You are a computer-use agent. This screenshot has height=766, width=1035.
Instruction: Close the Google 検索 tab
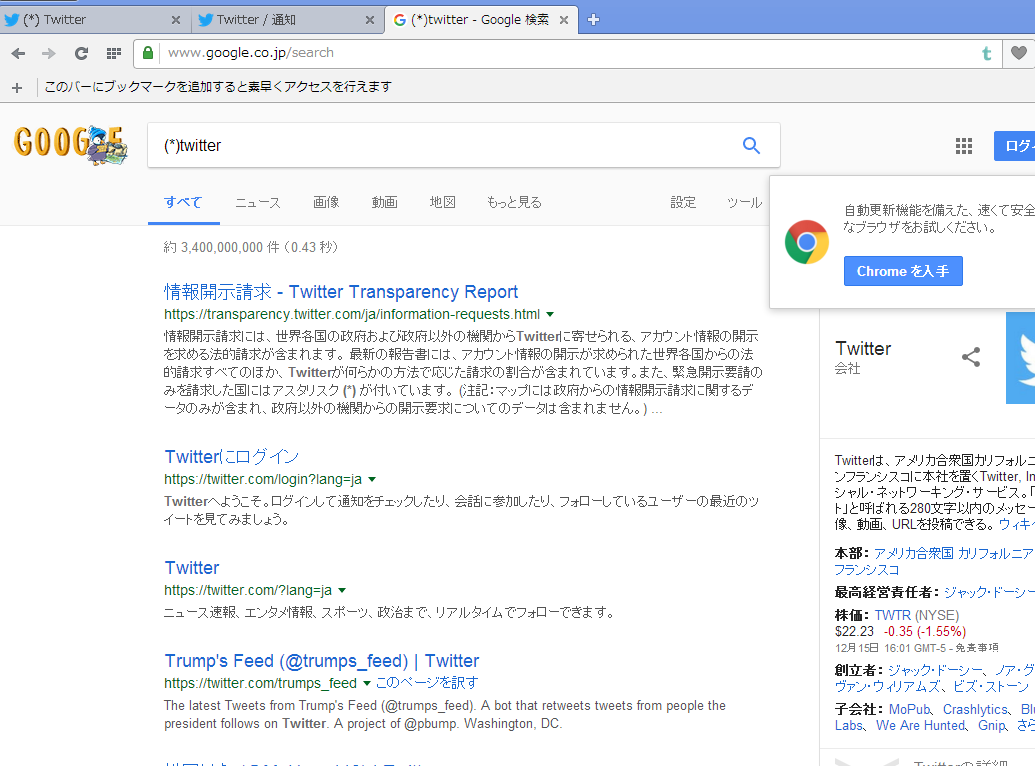tap(564, 20)
